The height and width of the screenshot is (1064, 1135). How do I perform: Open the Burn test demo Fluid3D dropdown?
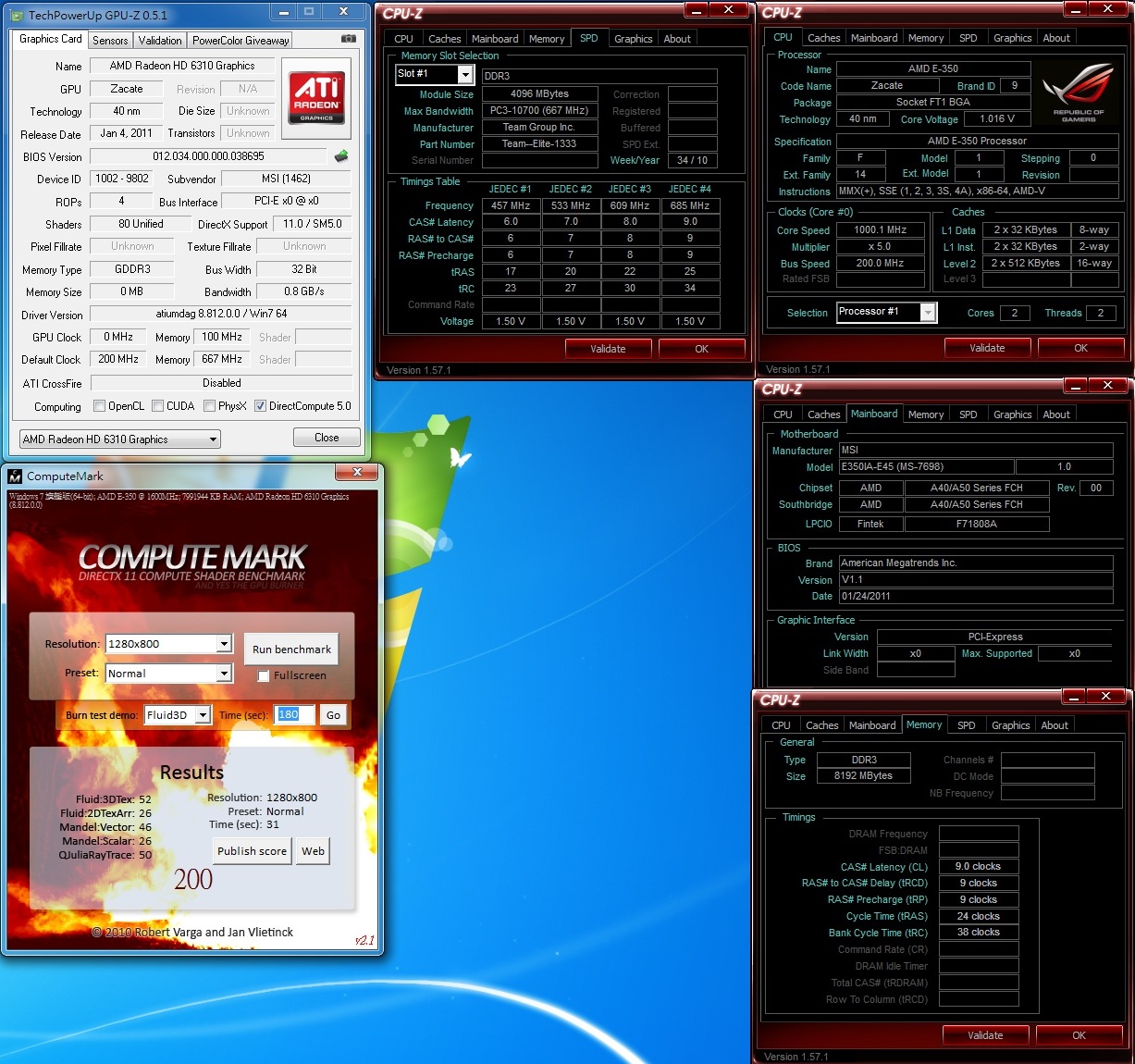[179, 715]
